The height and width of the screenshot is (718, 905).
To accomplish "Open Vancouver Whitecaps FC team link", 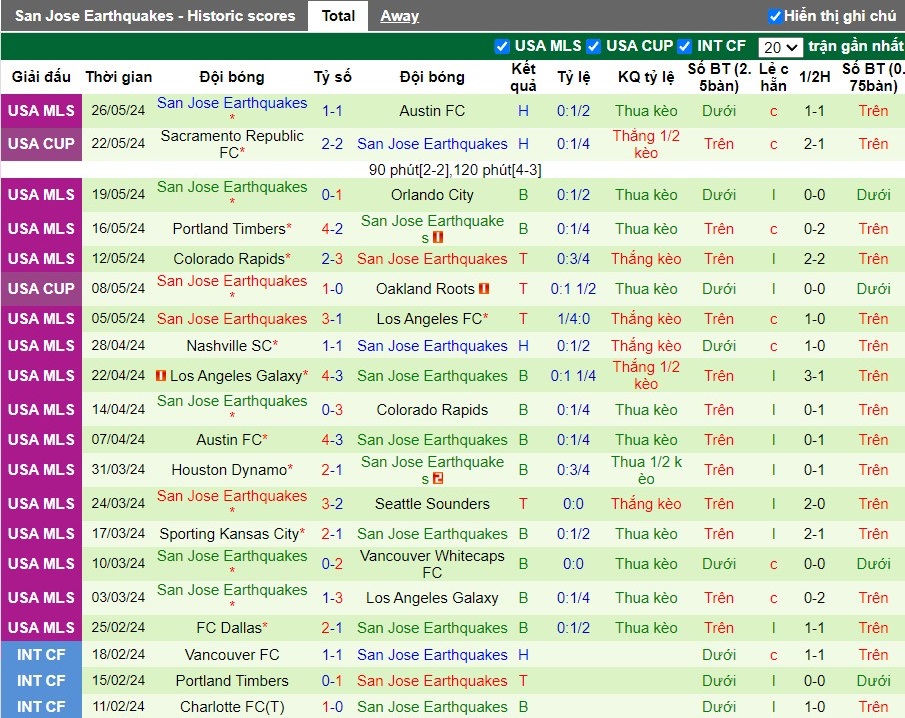I will pyautogui.click(x=432, y=564).
